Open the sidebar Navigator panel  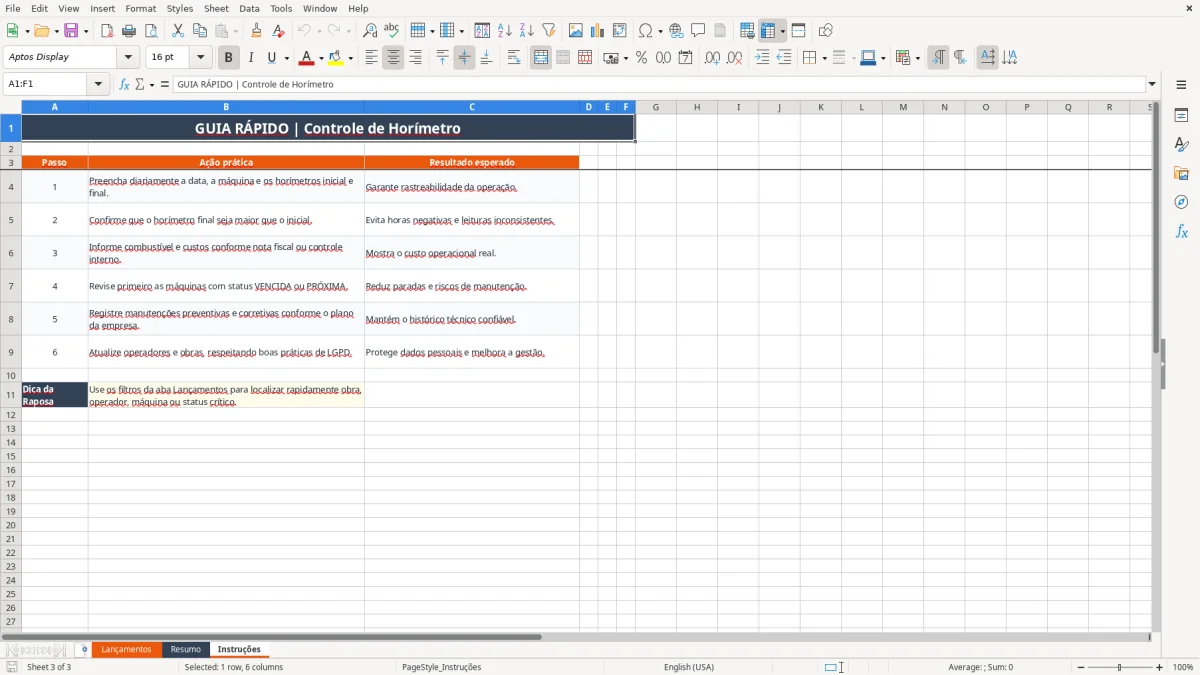(1181, 202)
